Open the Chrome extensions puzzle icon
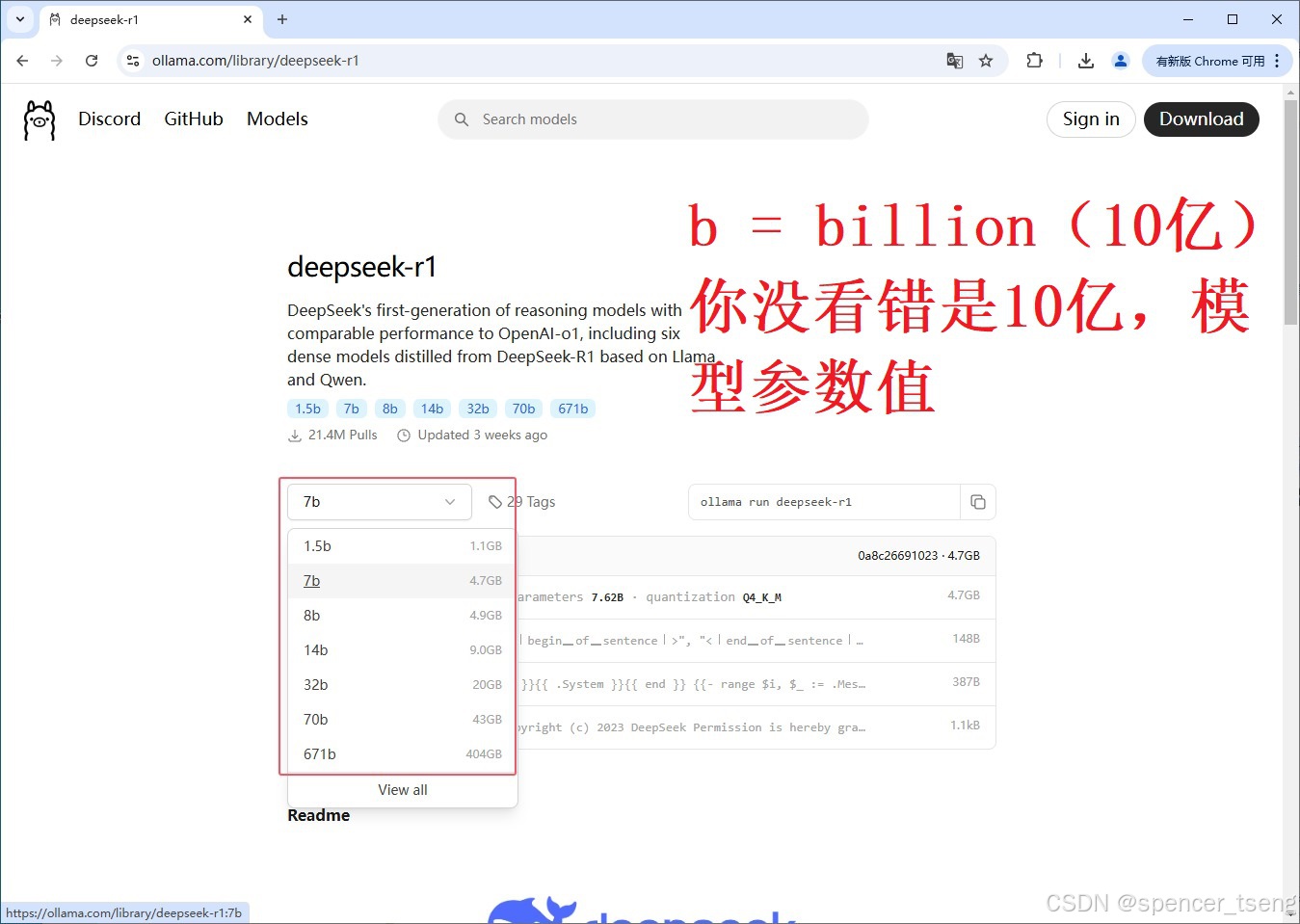This screenshot has width=1300, height=924. coord(1034,61)
